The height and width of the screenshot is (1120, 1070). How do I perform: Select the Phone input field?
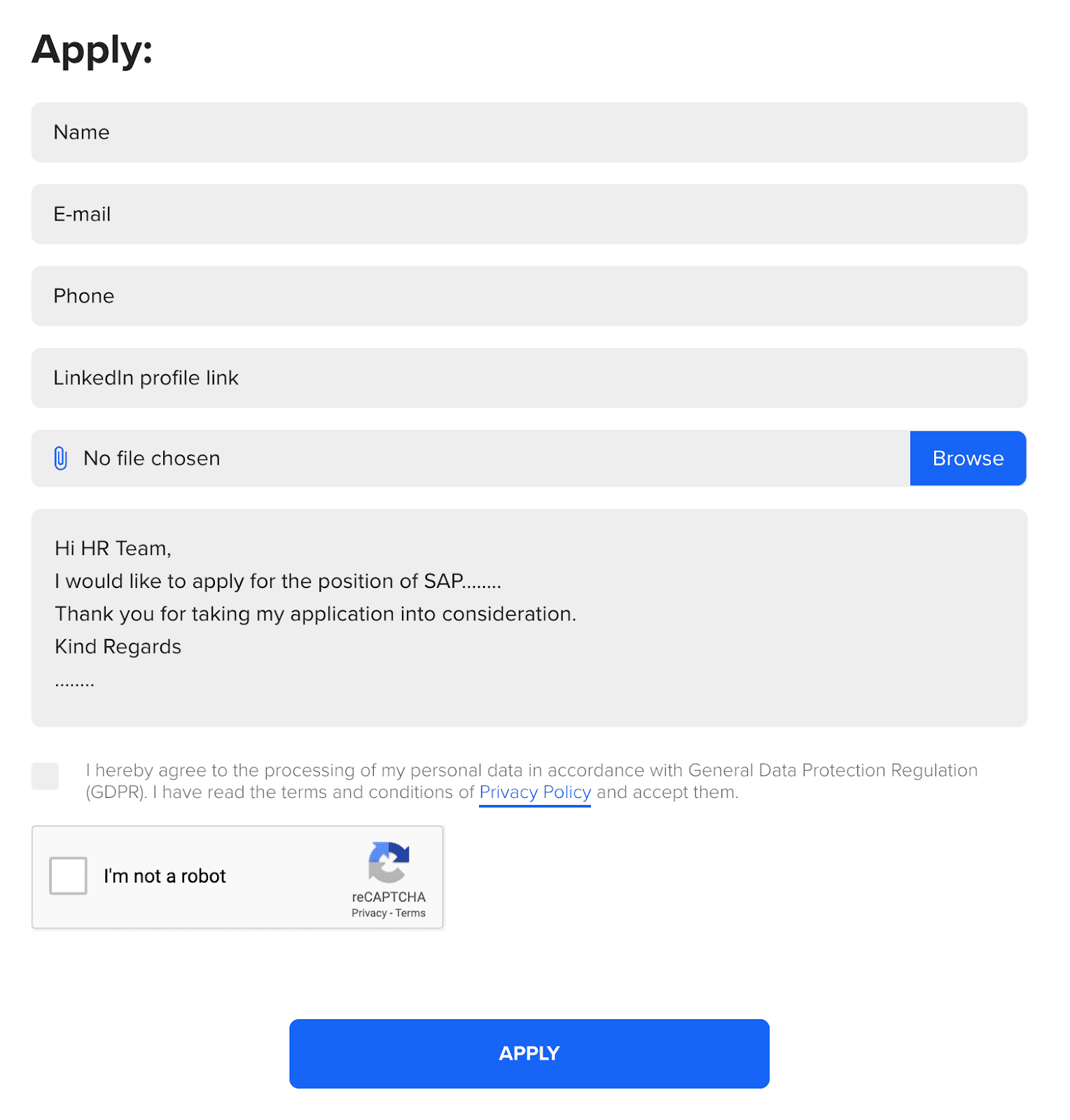point(529,296)
